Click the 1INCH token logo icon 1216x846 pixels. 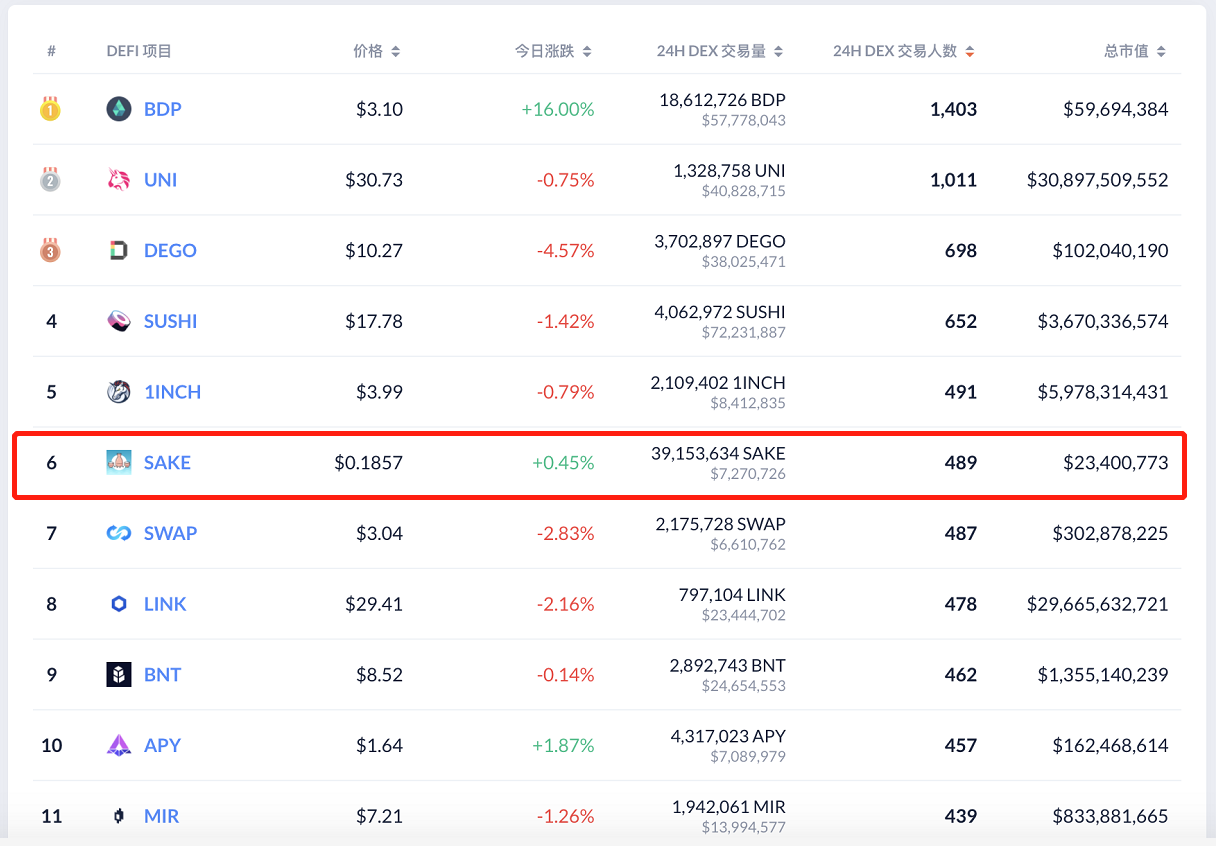[x=119, y=392]
